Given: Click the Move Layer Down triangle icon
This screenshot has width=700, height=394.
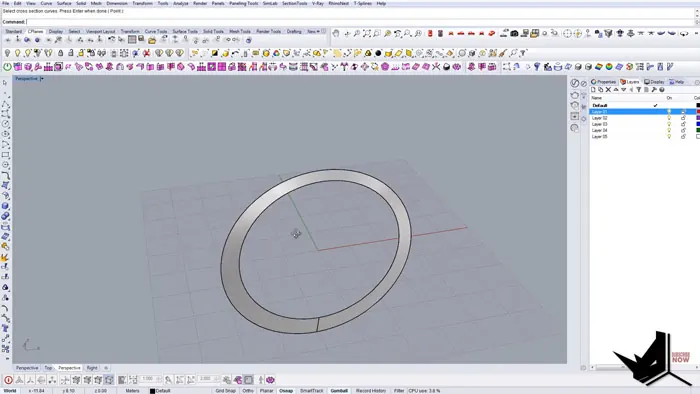Looking at the screenshot, I should click(x=623, y=90).
